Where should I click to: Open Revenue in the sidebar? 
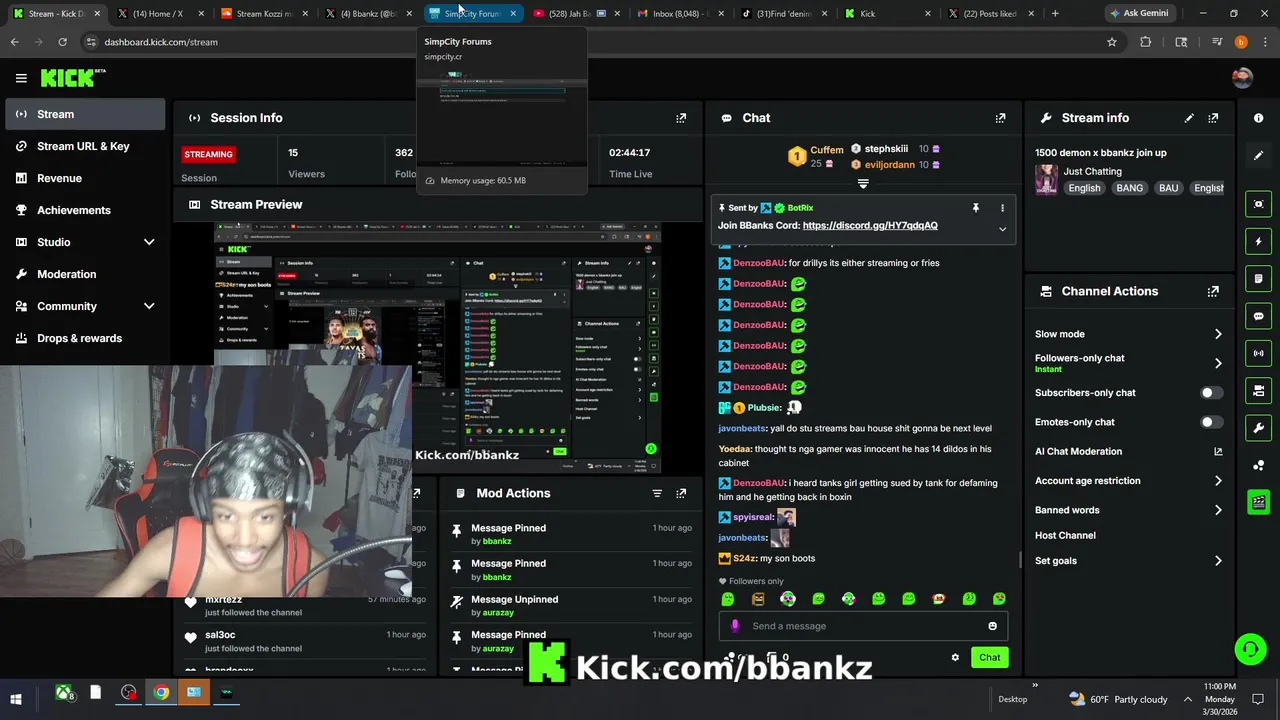pyautogui.click(x=85, y=178)
